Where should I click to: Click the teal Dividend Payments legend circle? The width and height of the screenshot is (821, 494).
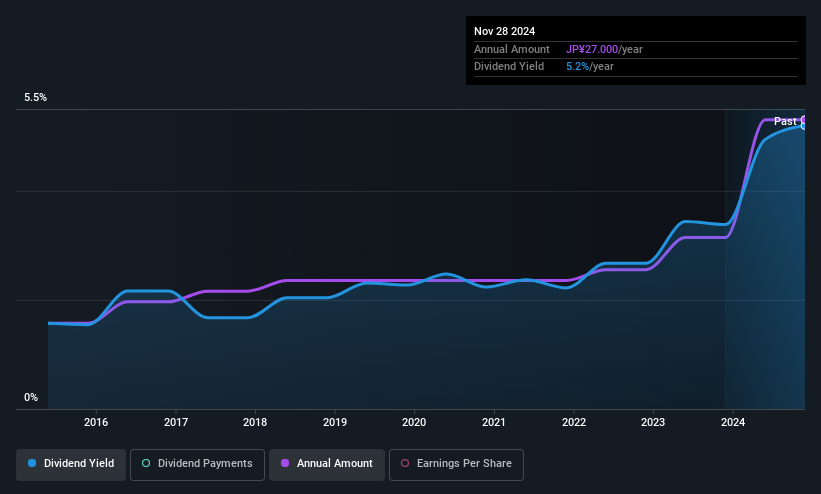tap(146, 463)
